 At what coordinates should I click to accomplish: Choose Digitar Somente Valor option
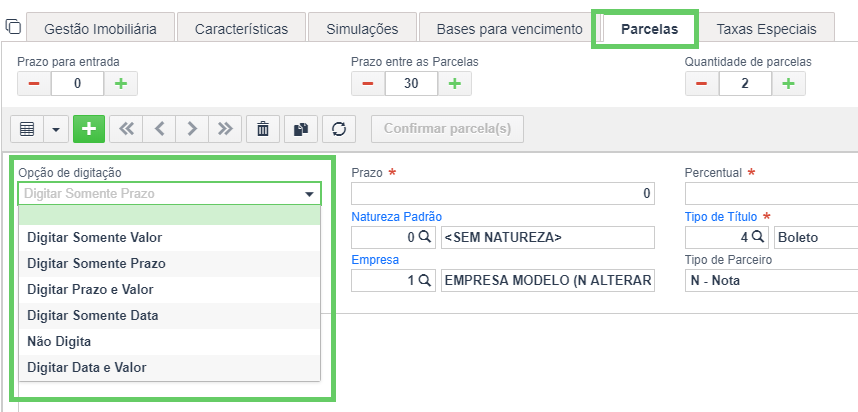tap(170, 238)
